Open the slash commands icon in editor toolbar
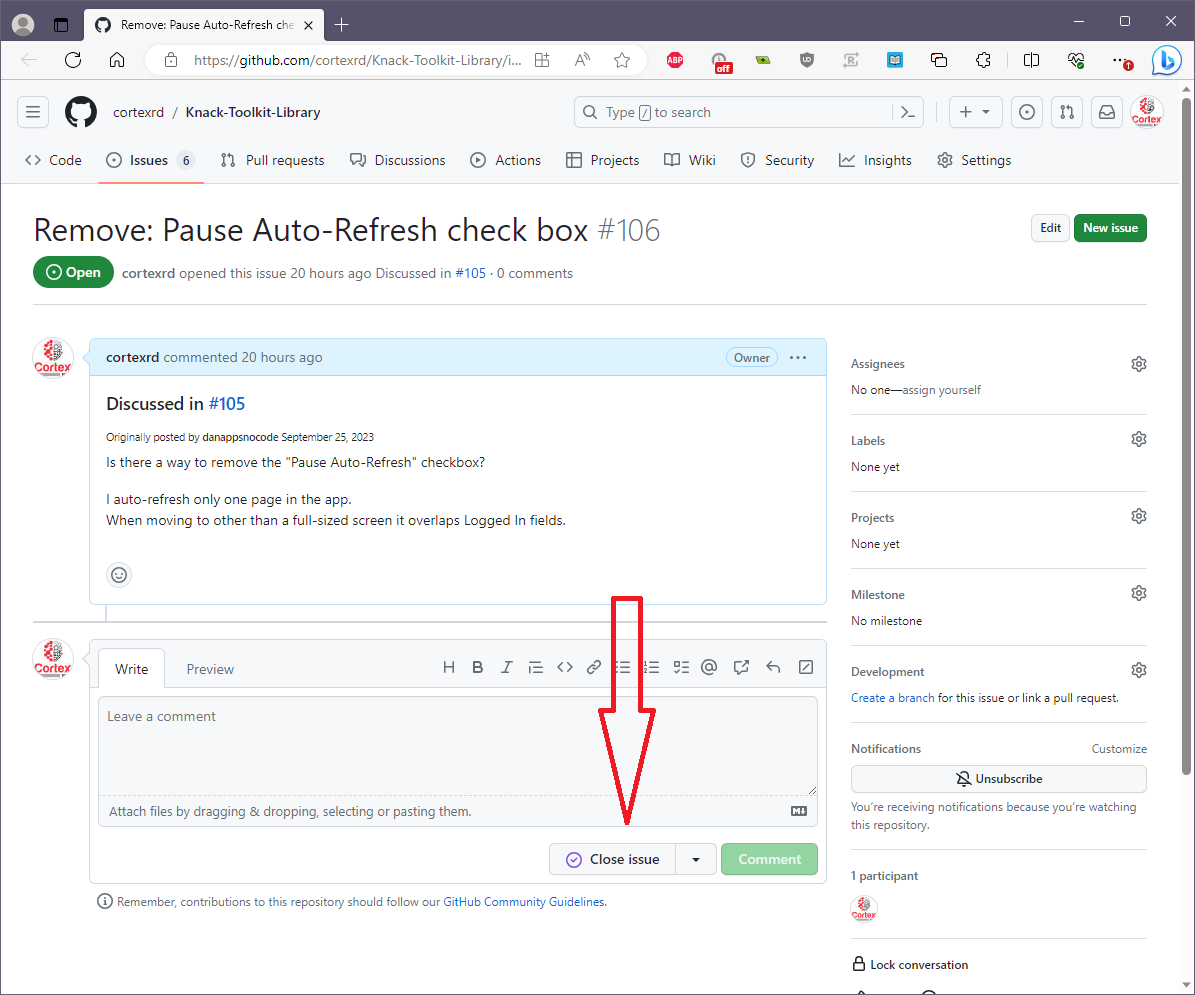Viewport: 1195px width, 995px height. coord(806,667)
